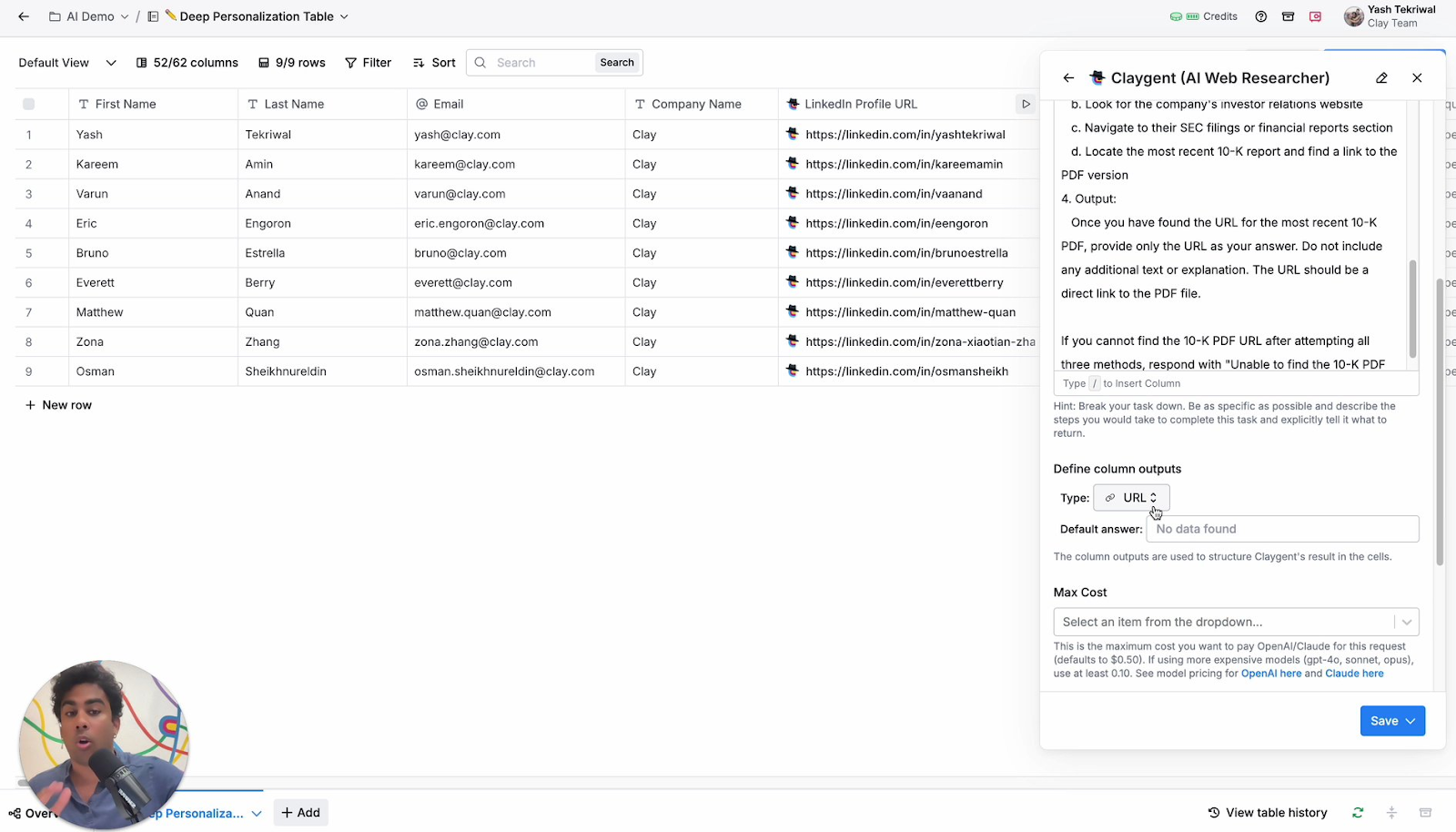Screen dimensions: 1456x832
Task: Expand the Save button arrow options
Action: click(1411, 721)
